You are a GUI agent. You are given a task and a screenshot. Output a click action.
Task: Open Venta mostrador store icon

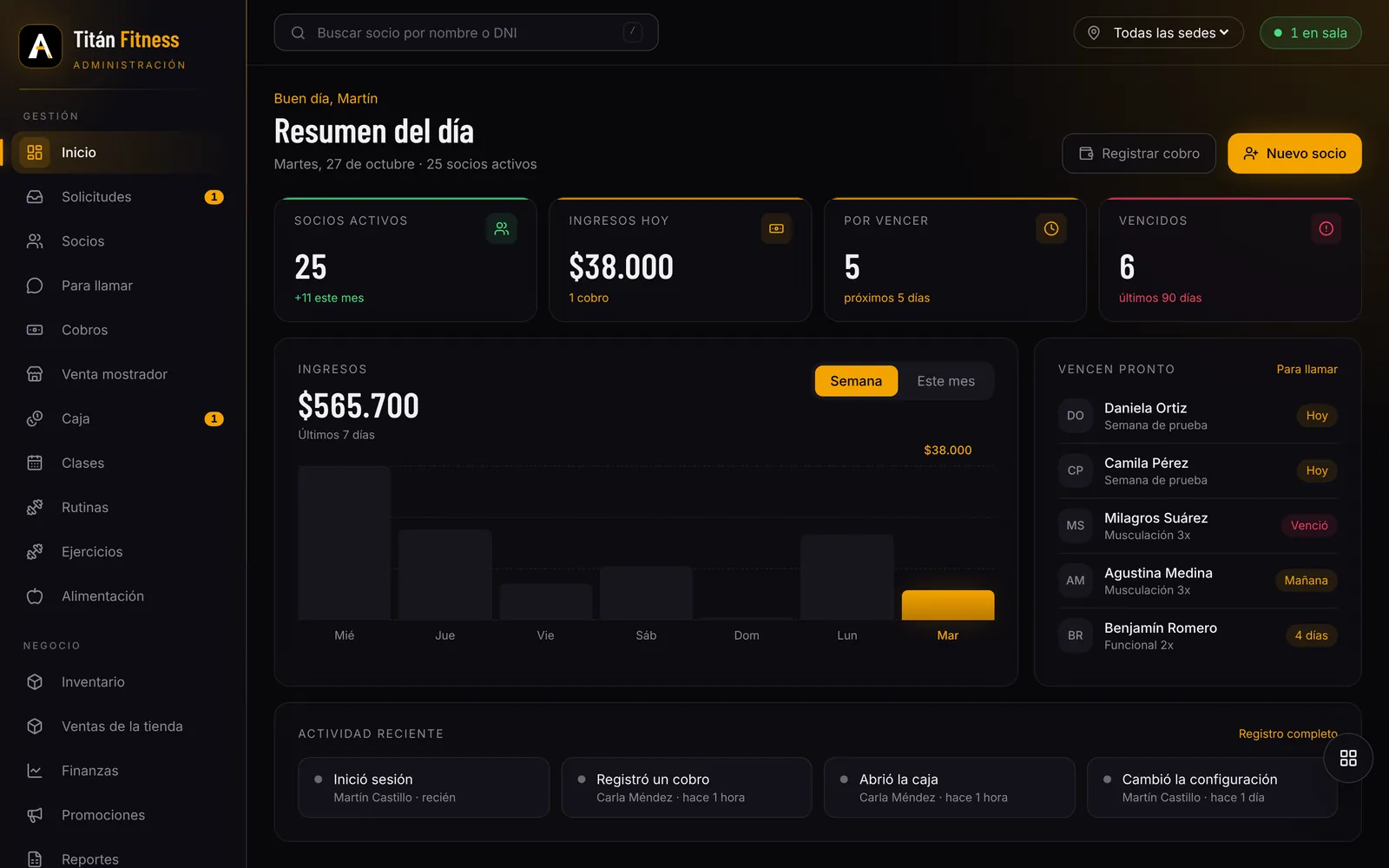(35, 374)
